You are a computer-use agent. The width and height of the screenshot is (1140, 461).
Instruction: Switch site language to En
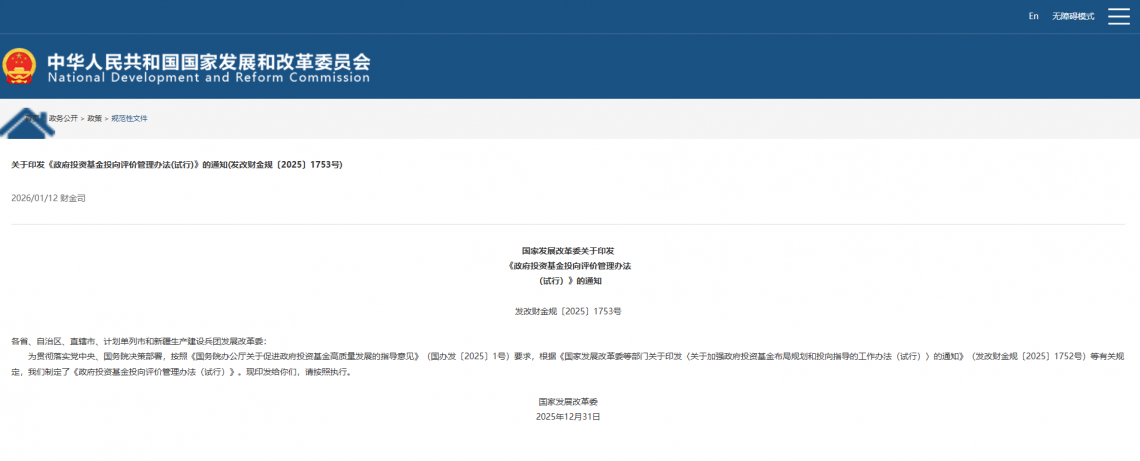point(1033,16)
